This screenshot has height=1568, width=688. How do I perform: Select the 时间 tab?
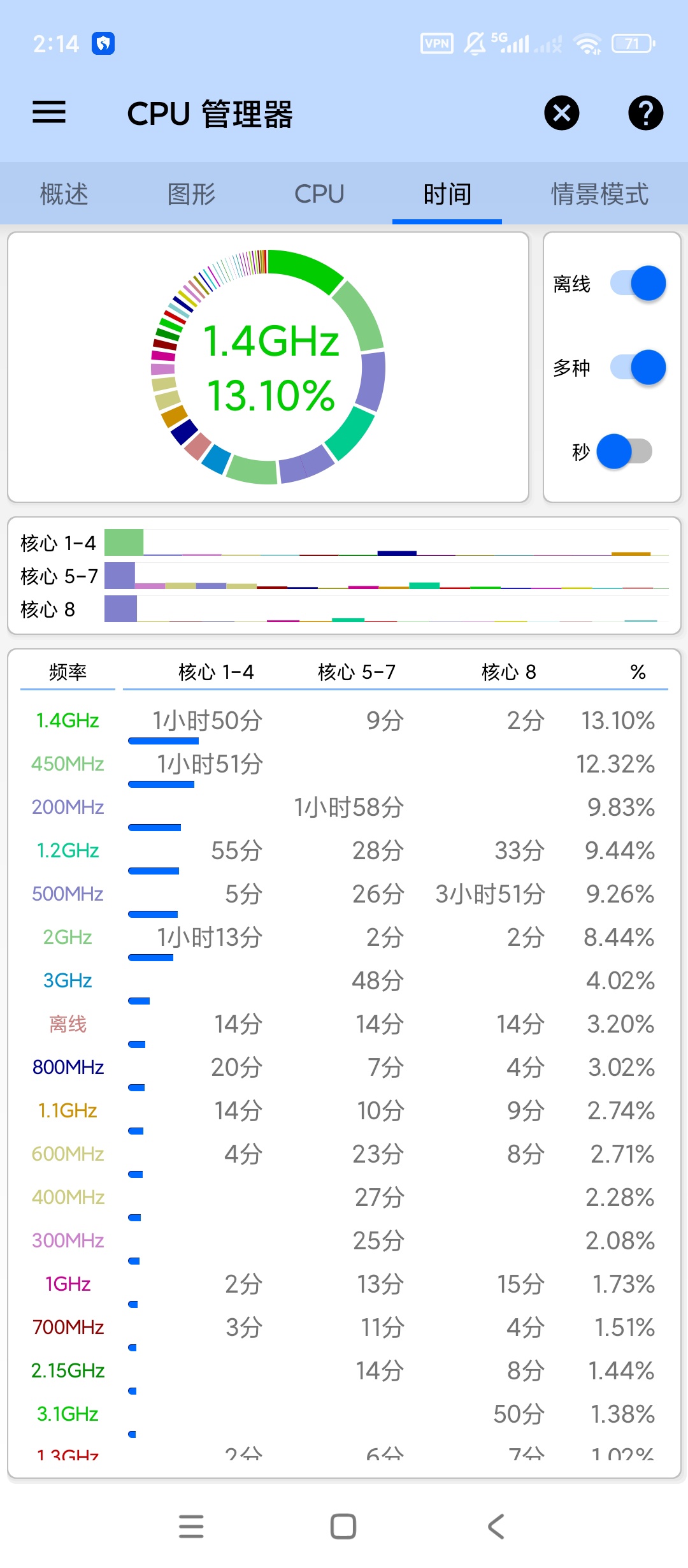coord(447,194)
